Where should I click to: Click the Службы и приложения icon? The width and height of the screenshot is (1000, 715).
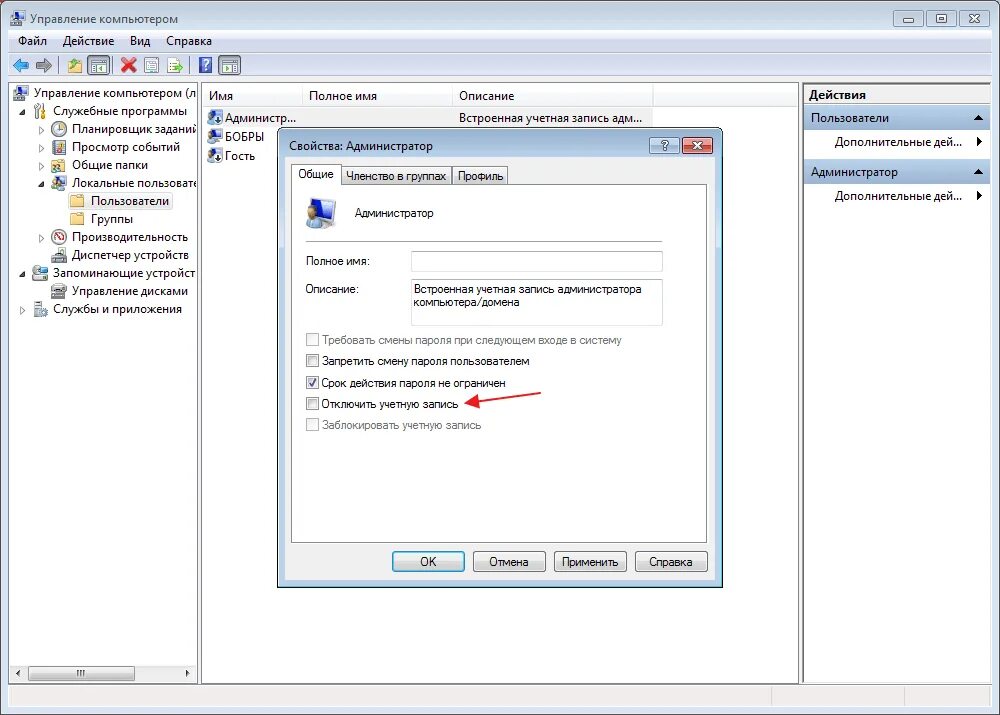(40, 309)
